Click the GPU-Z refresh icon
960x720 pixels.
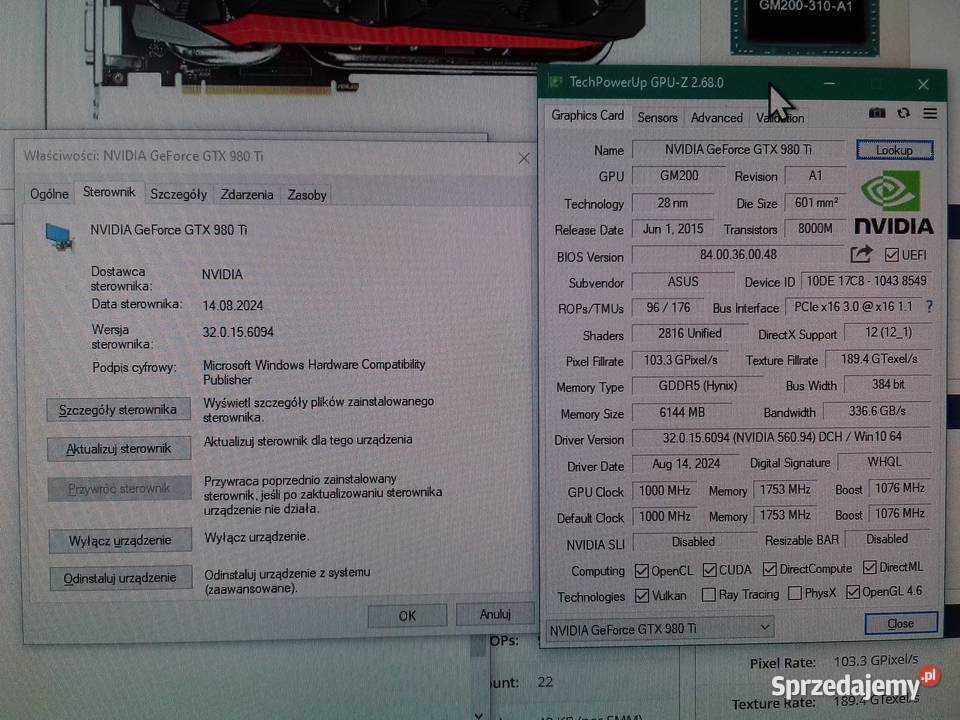point(904,114)
